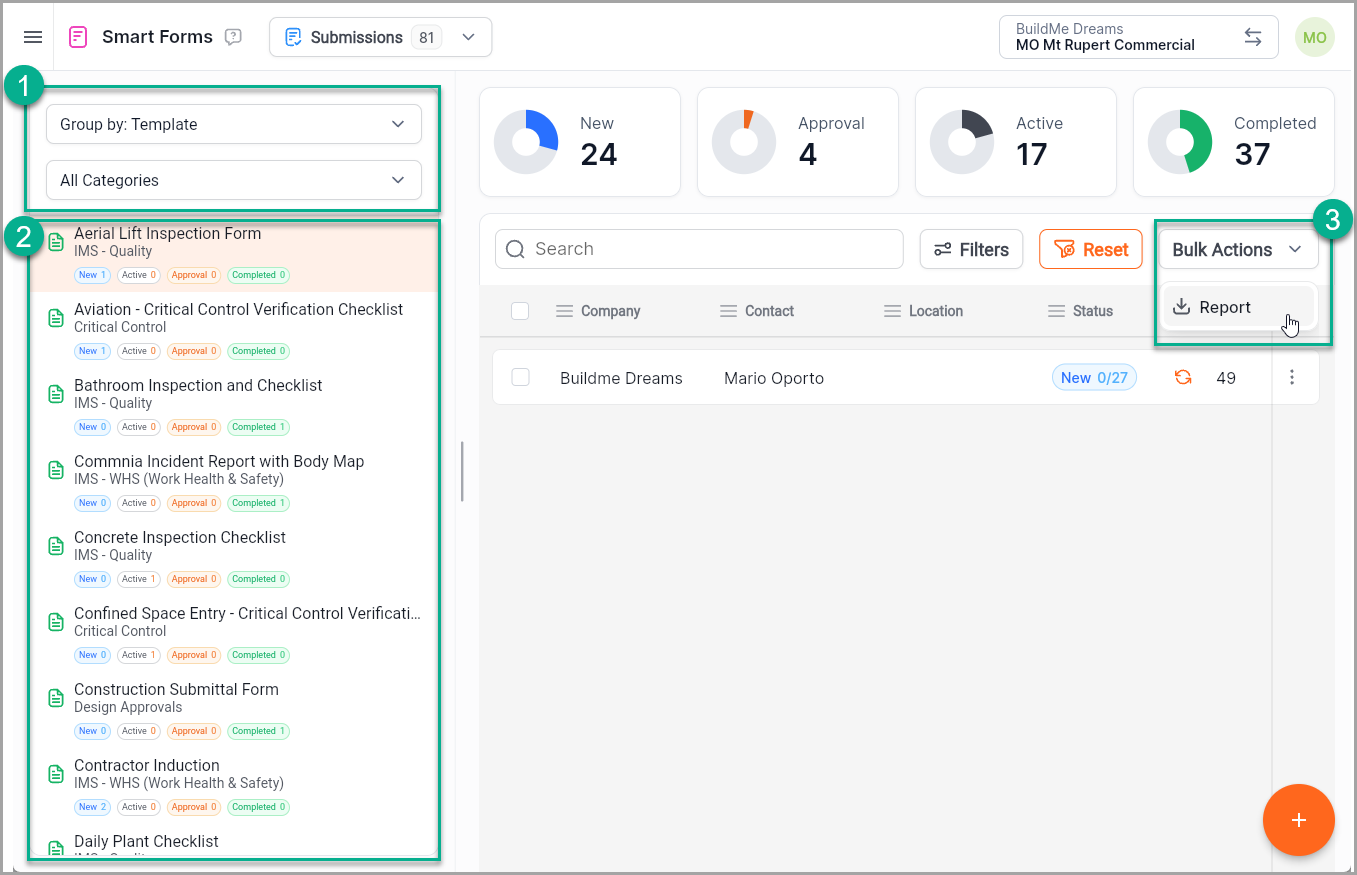Click the Company column sort handle icon
This screenshot has height=875, width=1357.
565,311
